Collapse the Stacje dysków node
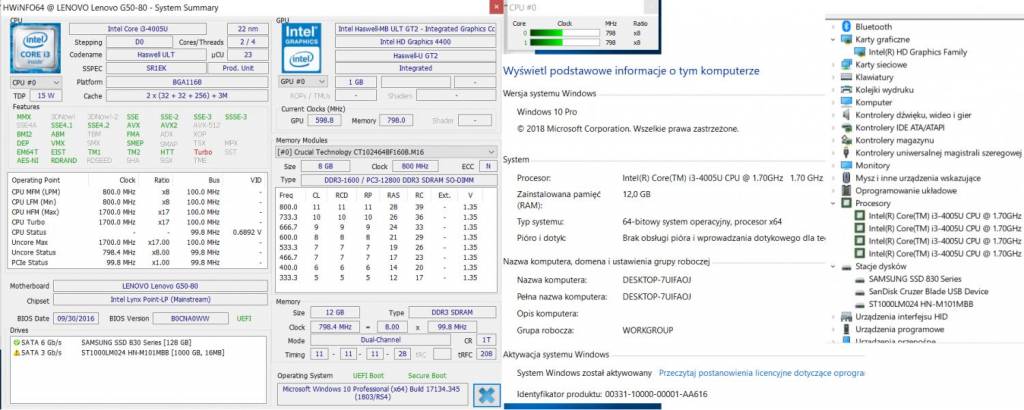The width and height of the screenshot is (1024, 410). click(x=833, y=266)
